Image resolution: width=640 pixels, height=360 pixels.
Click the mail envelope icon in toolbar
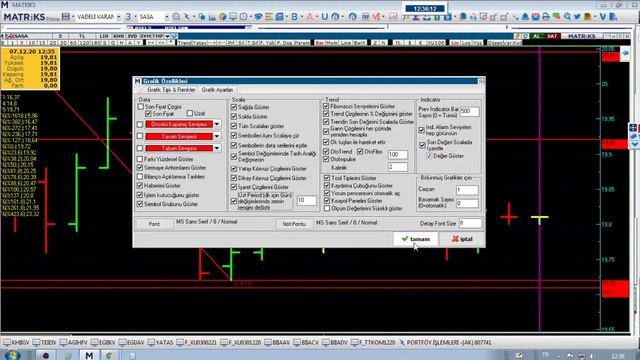[535, 17]
